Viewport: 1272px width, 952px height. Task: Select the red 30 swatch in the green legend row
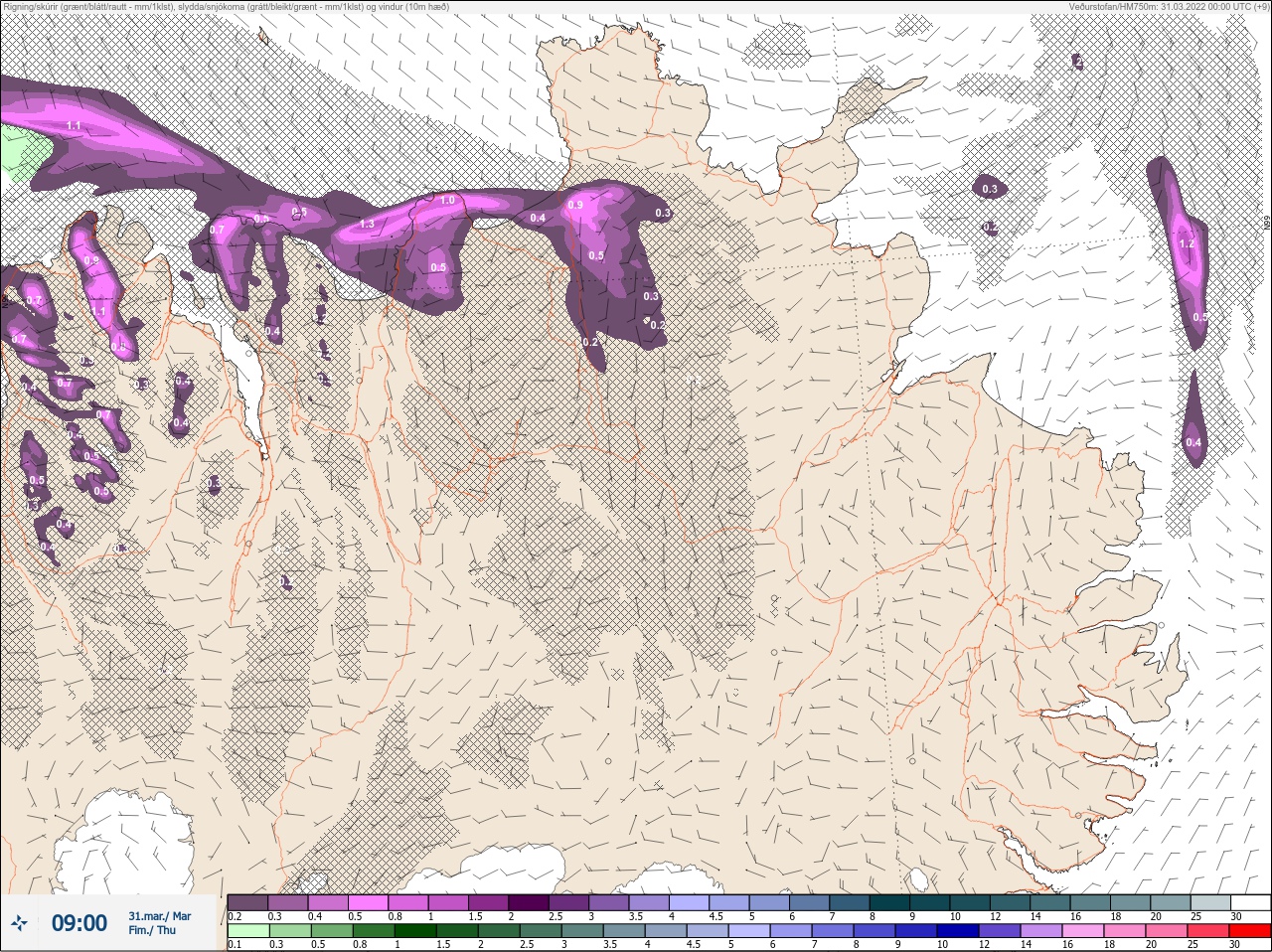pyautogui.click(x=1250, y=931)
